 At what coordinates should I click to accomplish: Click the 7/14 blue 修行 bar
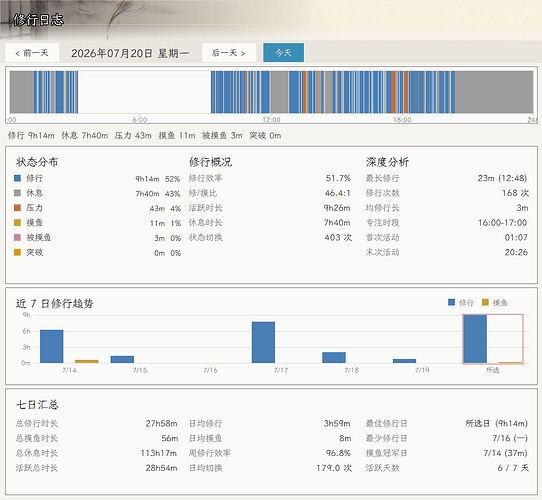tap(52, 346)
